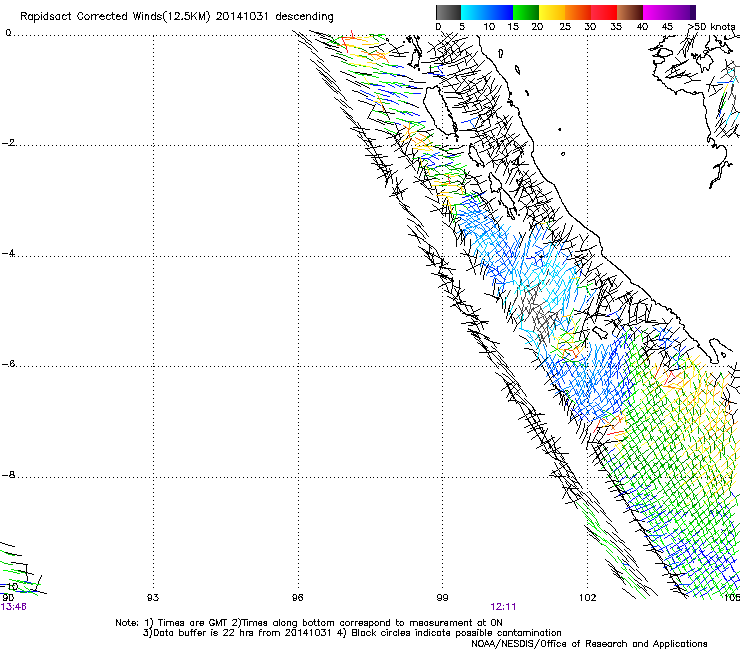Click the note 'Times are GMT'
This screenshot has height=650, width=740.
pyautogui.click(x=193, y=623)
